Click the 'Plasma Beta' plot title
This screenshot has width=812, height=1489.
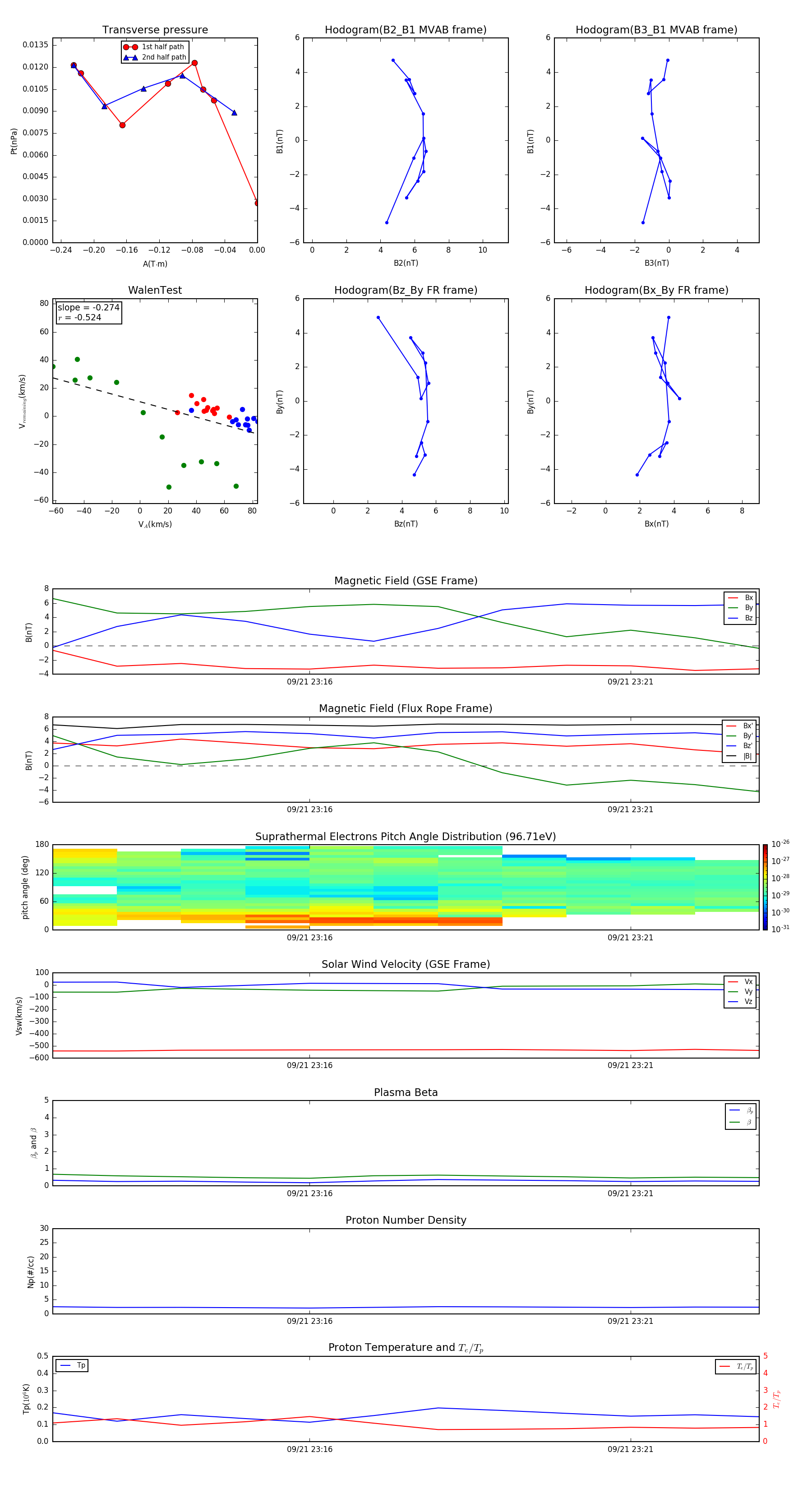[x=406, y=1093]
